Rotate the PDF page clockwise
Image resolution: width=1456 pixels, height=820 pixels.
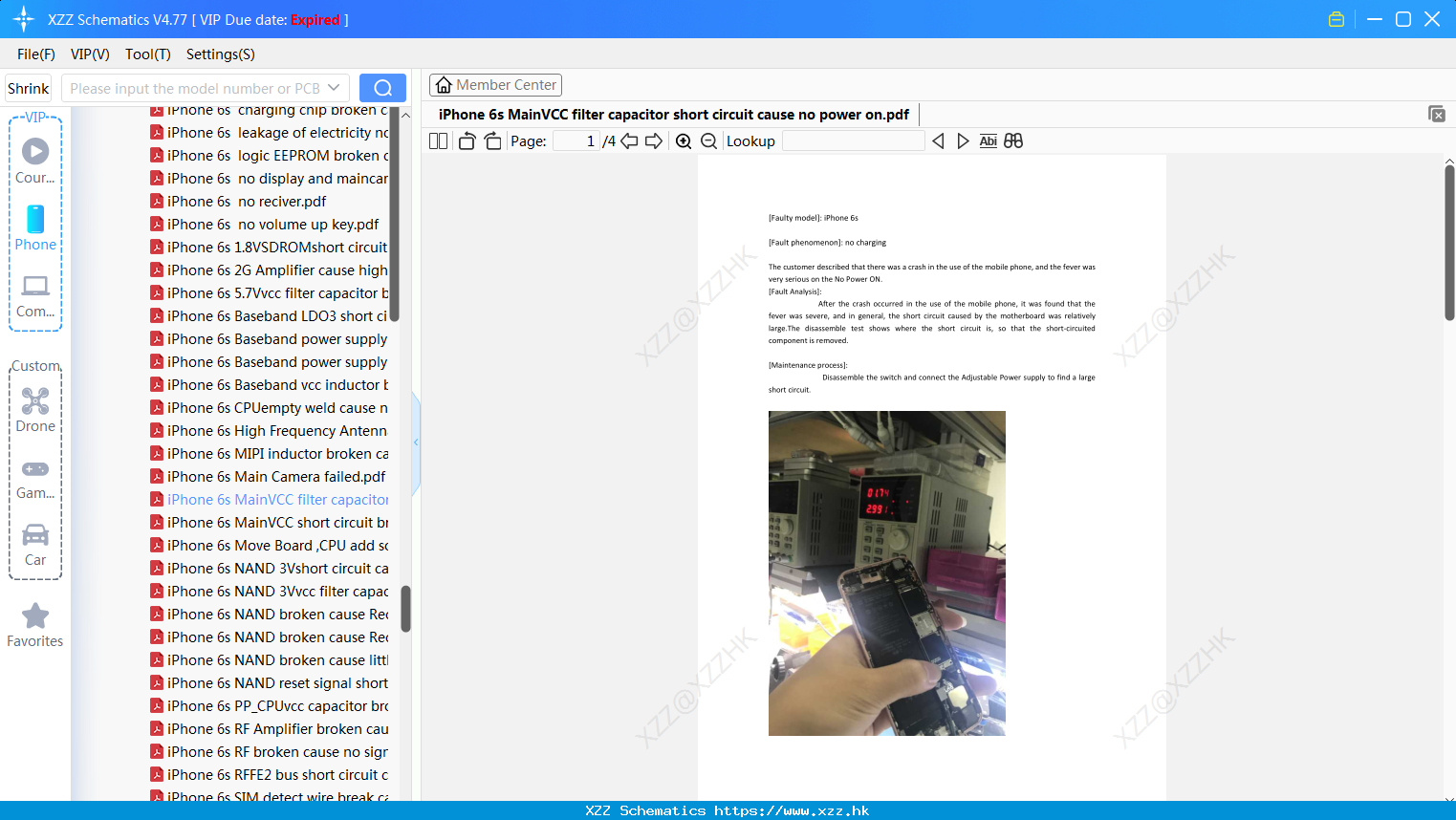[492, 141]
